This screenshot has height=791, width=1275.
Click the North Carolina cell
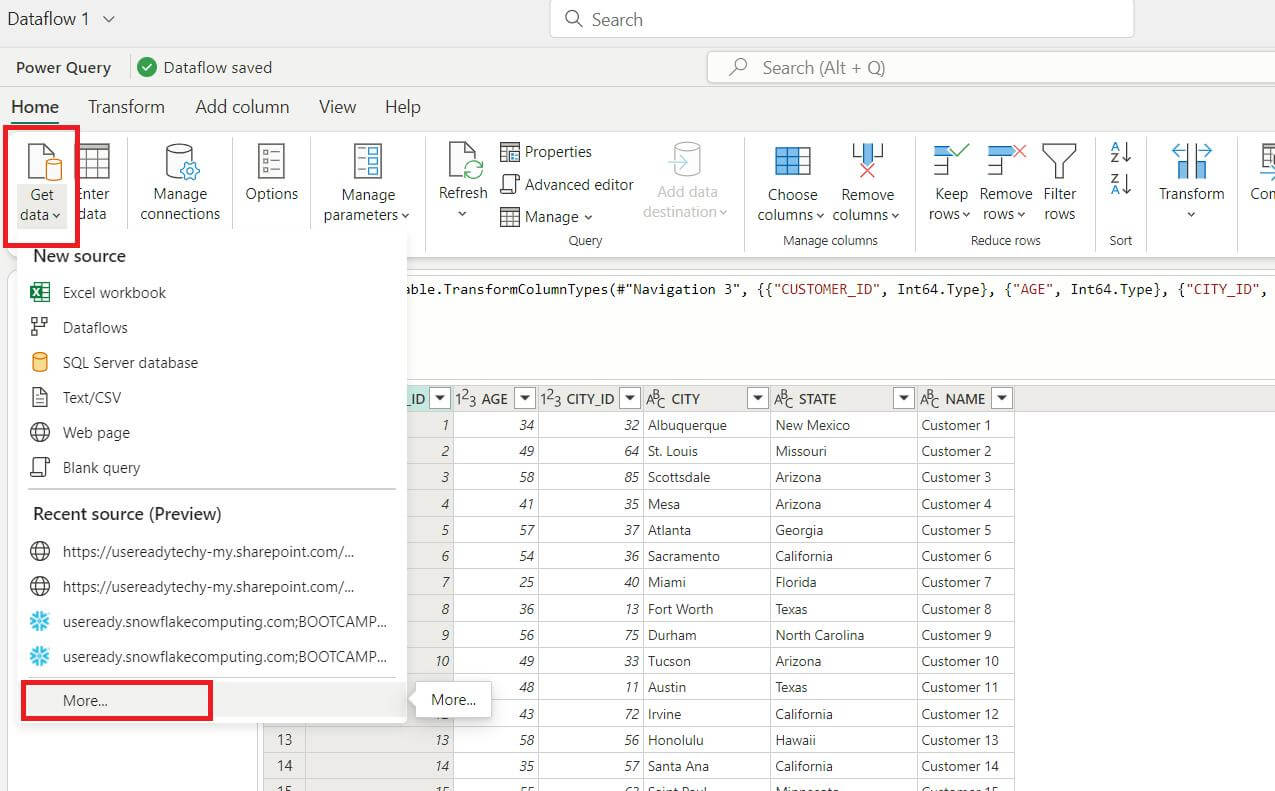(x=844, y=635)
